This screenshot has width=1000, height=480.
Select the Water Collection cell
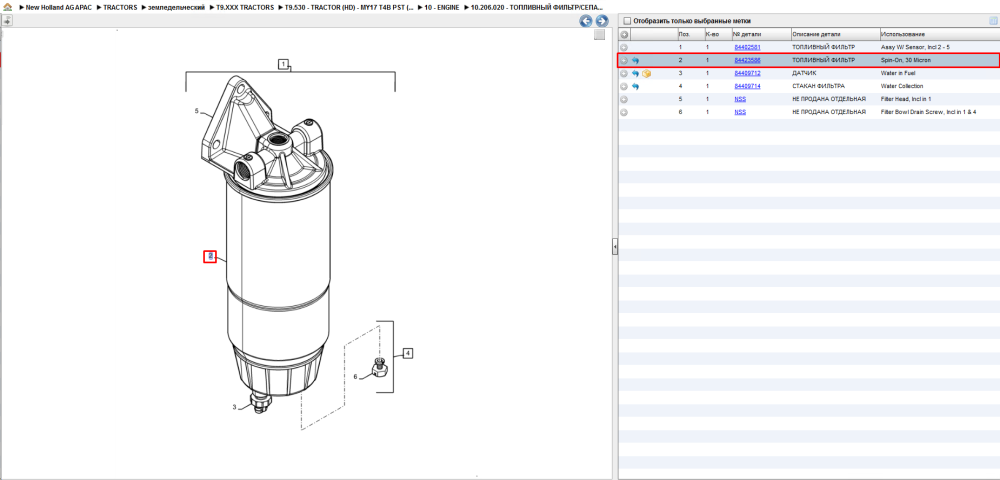902,86
